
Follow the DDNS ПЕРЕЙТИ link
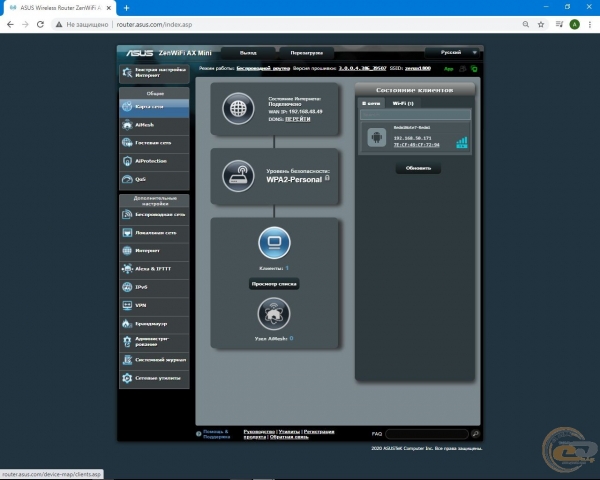pyautogui.click(x=298, y=119)
